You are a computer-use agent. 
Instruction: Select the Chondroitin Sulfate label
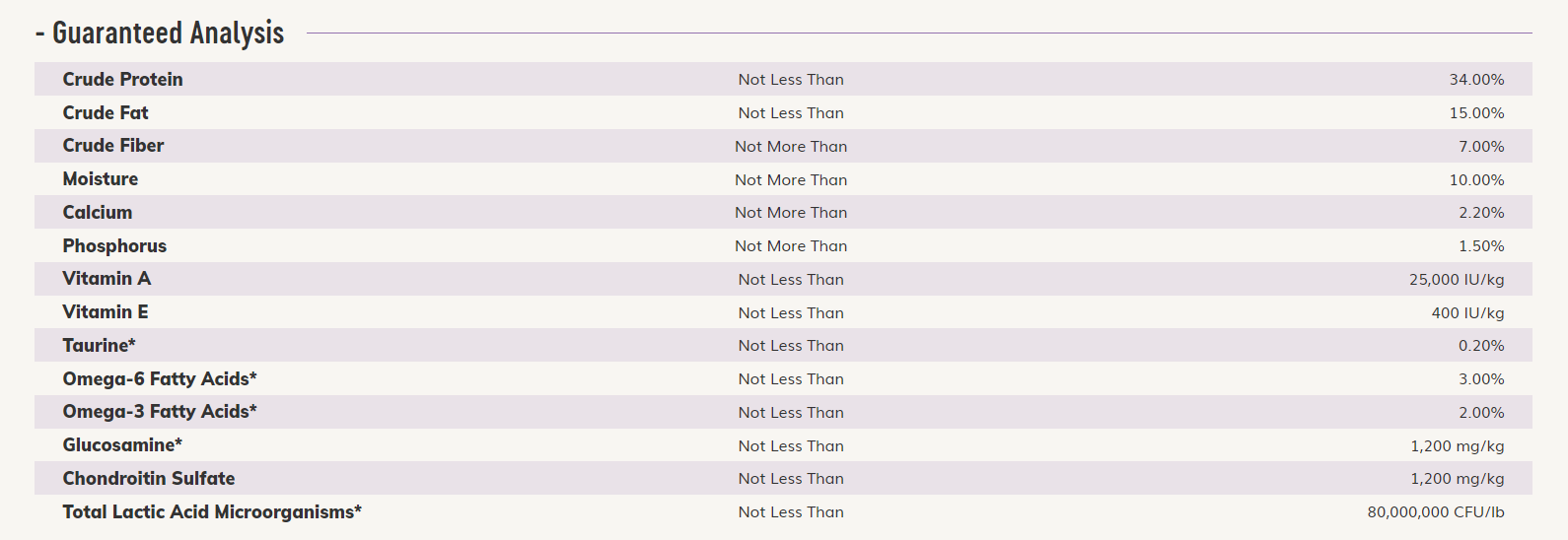(x=149, y=479)
